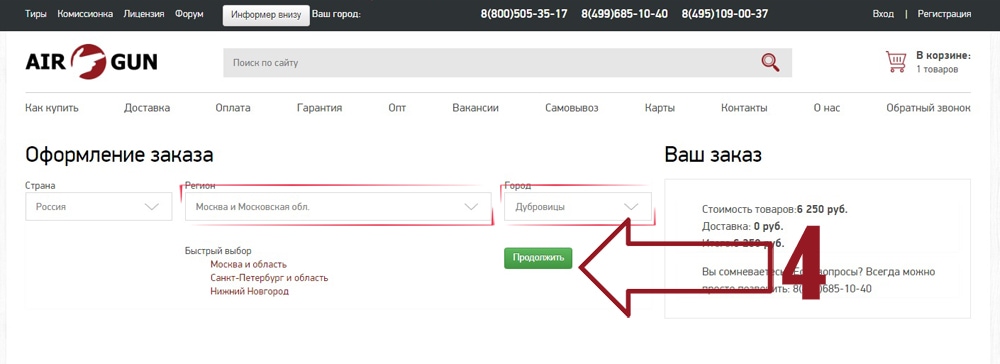Image resolution: width=1000 pixels, height=364 pixels.
Task: Open the Опт page
Action: coord(397,108)
